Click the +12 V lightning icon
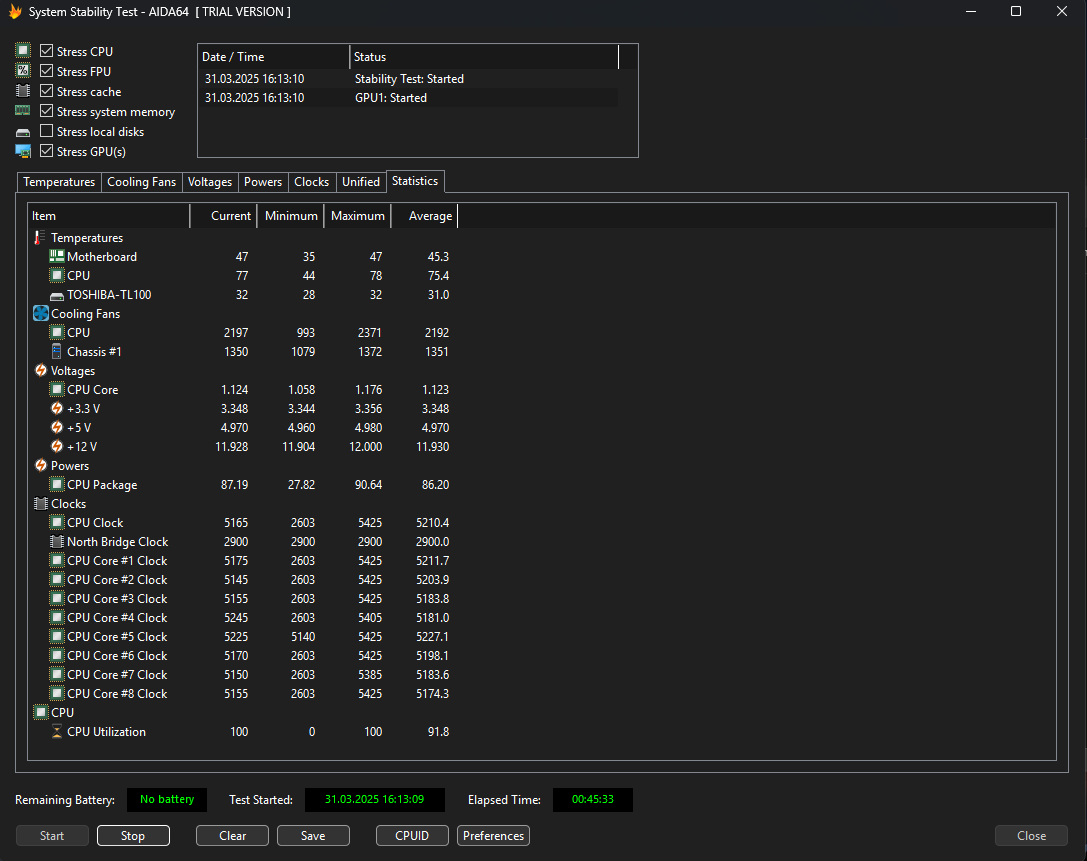Image resolution: width=1087 pixels, height=861 pixels. point(57,446)
